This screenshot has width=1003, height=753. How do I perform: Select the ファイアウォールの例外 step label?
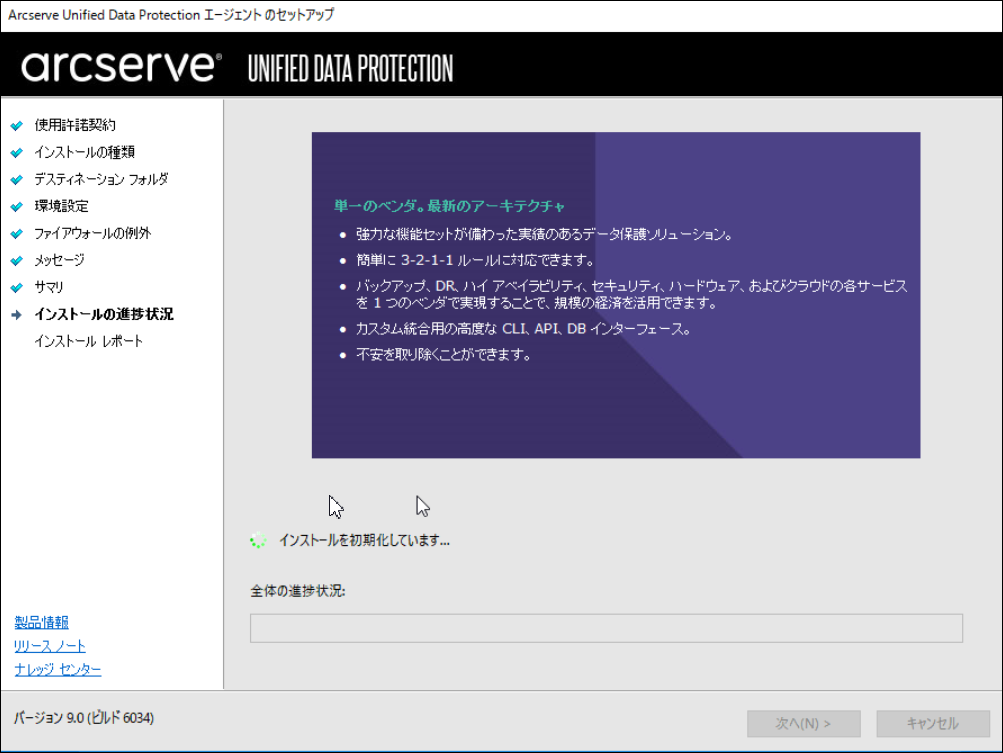[93, 233]
